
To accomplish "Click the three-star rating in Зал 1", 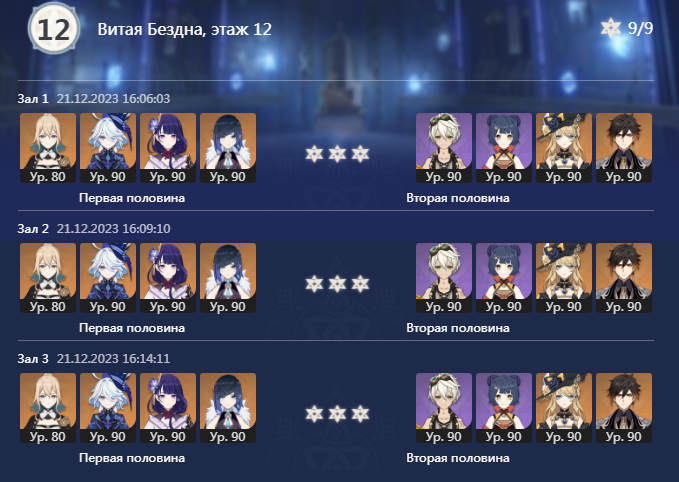I will click(337, 154).
